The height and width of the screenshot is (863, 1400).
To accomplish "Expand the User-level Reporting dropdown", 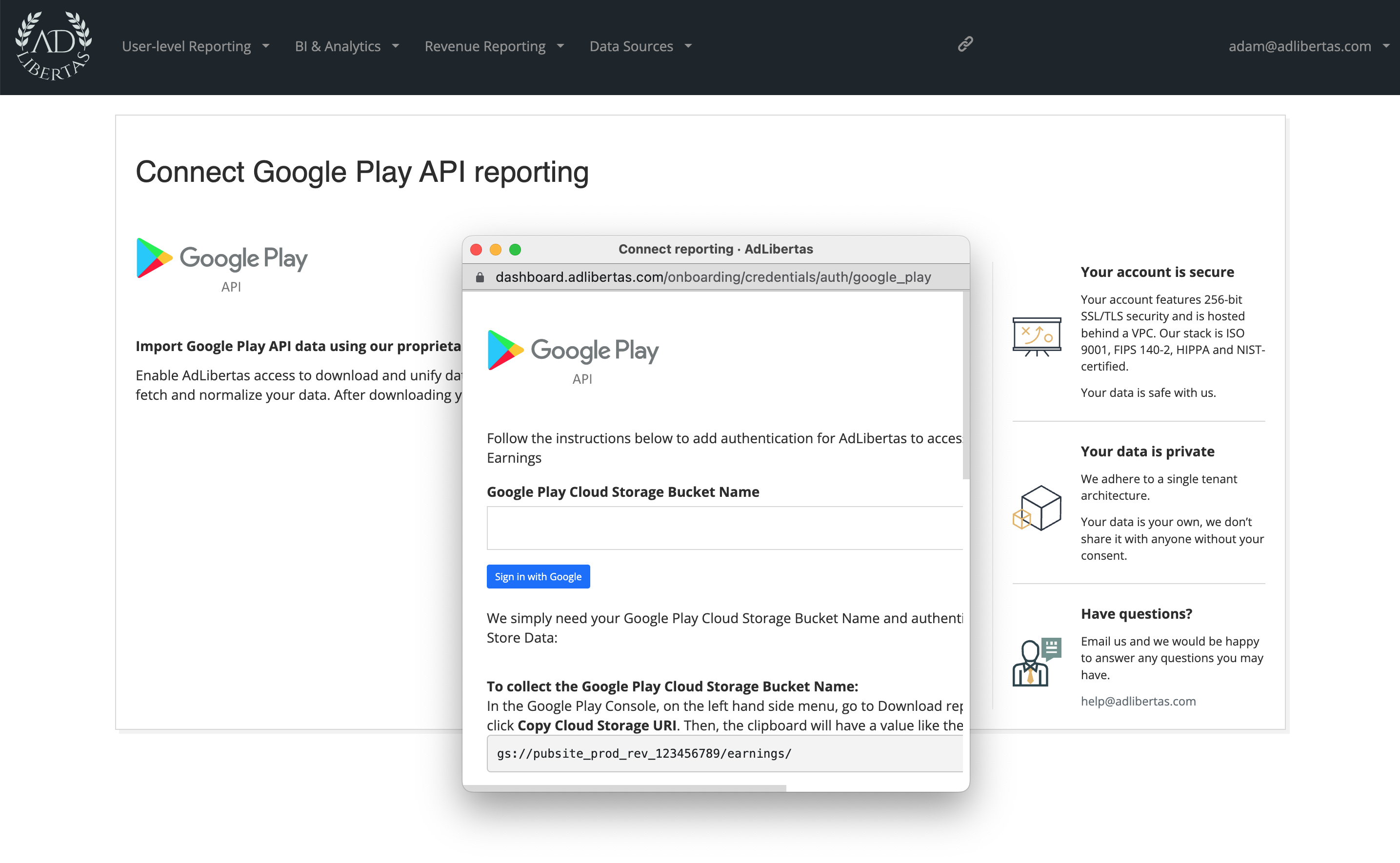I will [195, 46].
